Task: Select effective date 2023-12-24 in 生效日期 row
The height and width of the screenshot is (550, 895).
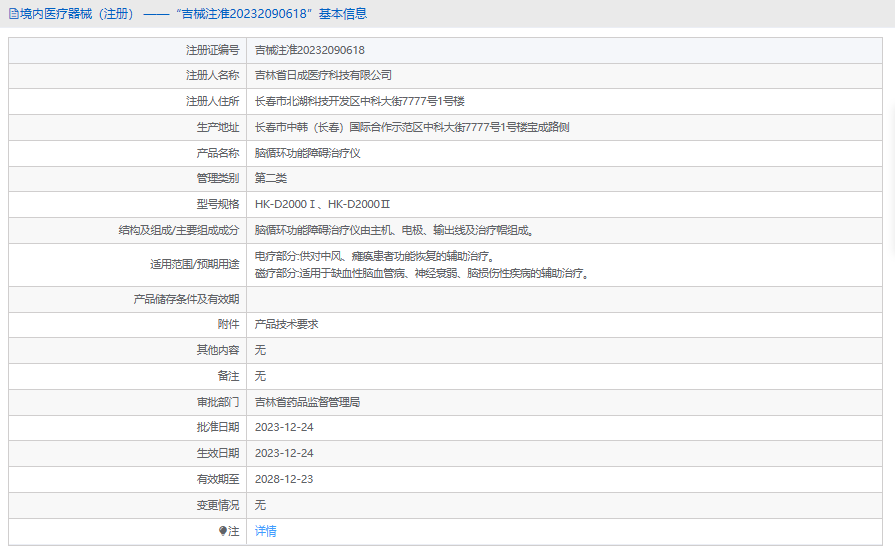Action: coord(284,454)
